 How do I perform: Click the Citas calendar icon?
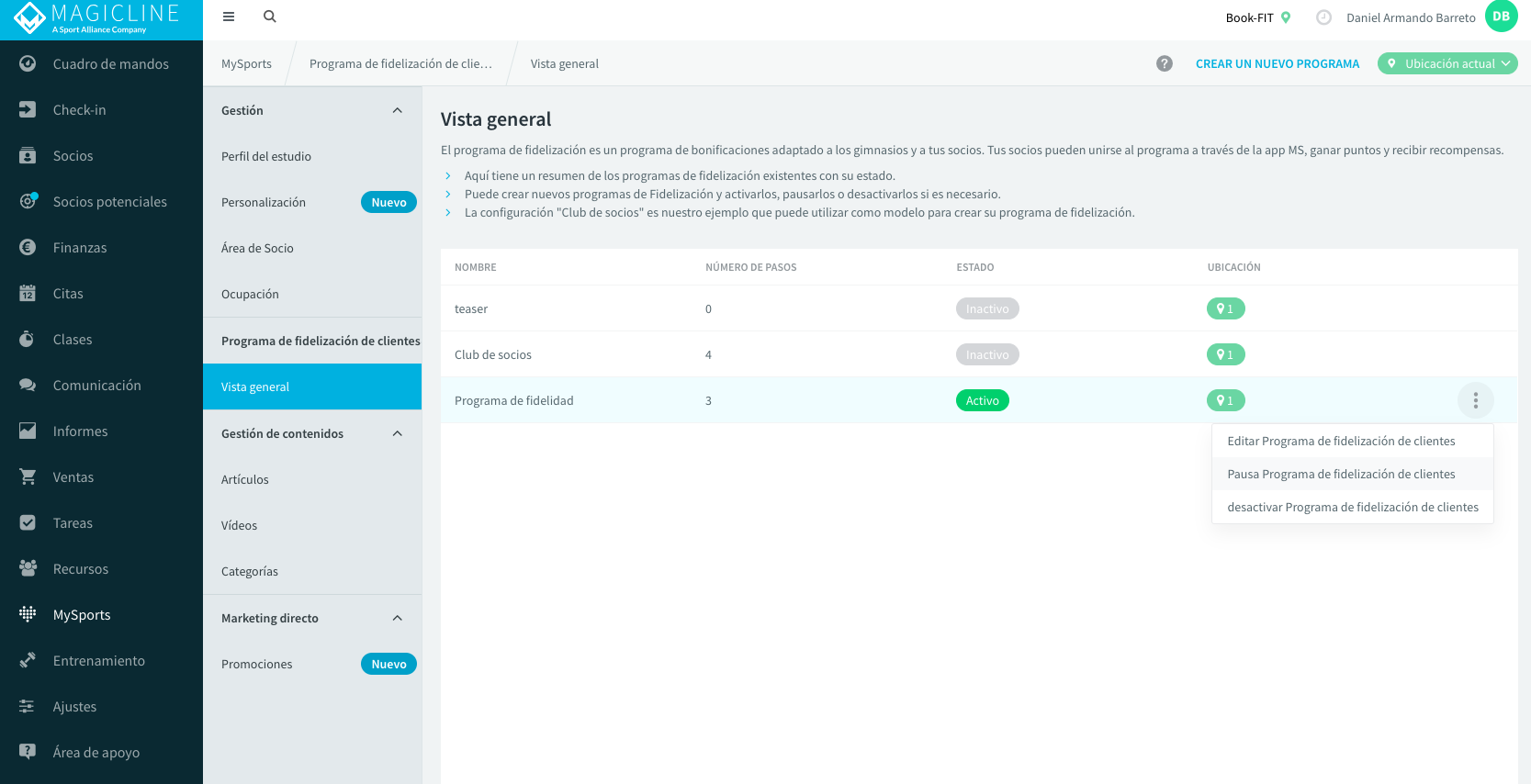click(28, 293)
